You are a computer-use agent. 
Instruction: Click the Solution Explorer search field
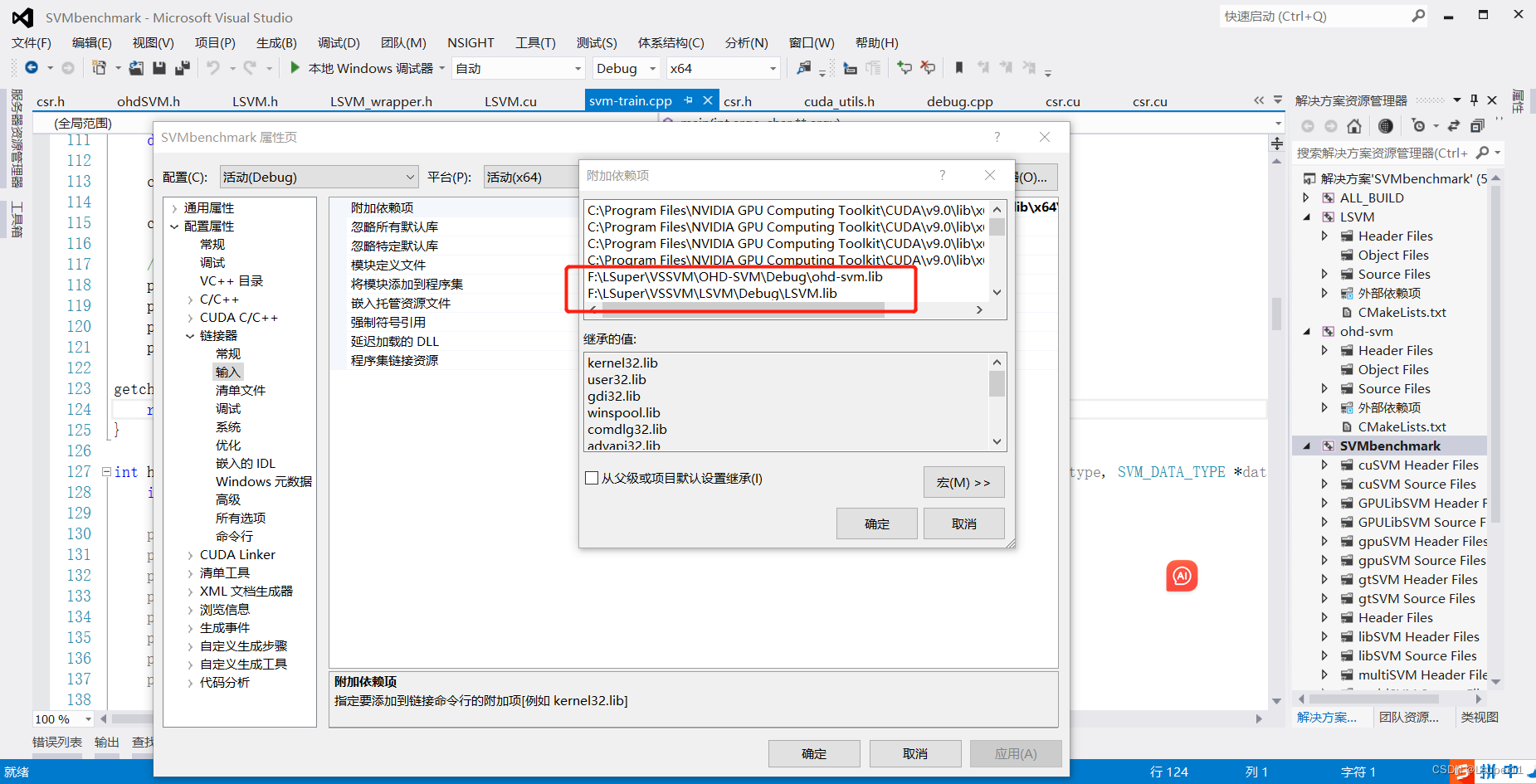[x=1382, y=153]
